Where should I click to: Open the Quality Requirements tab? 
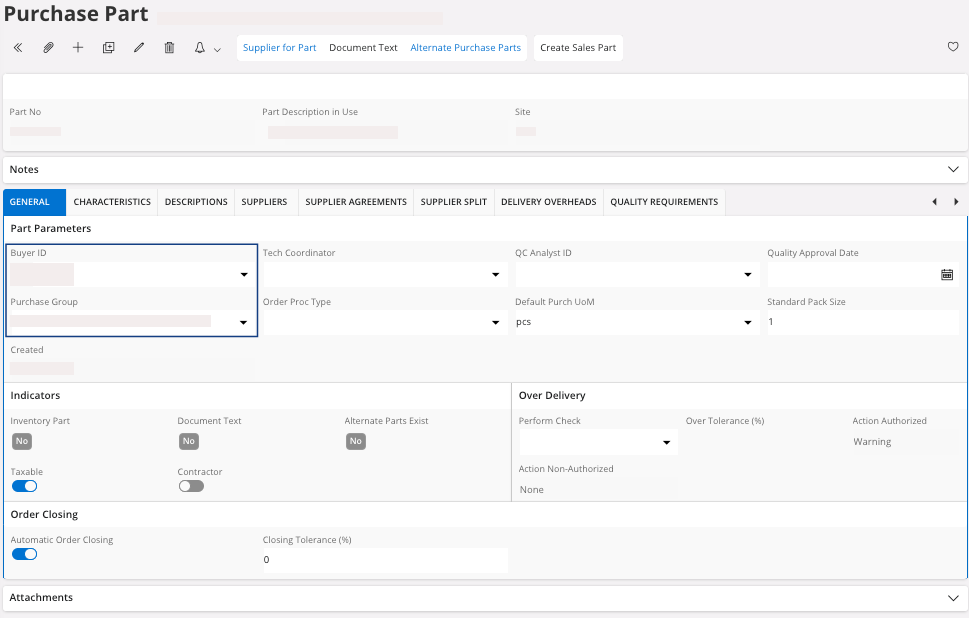(664, 202)
